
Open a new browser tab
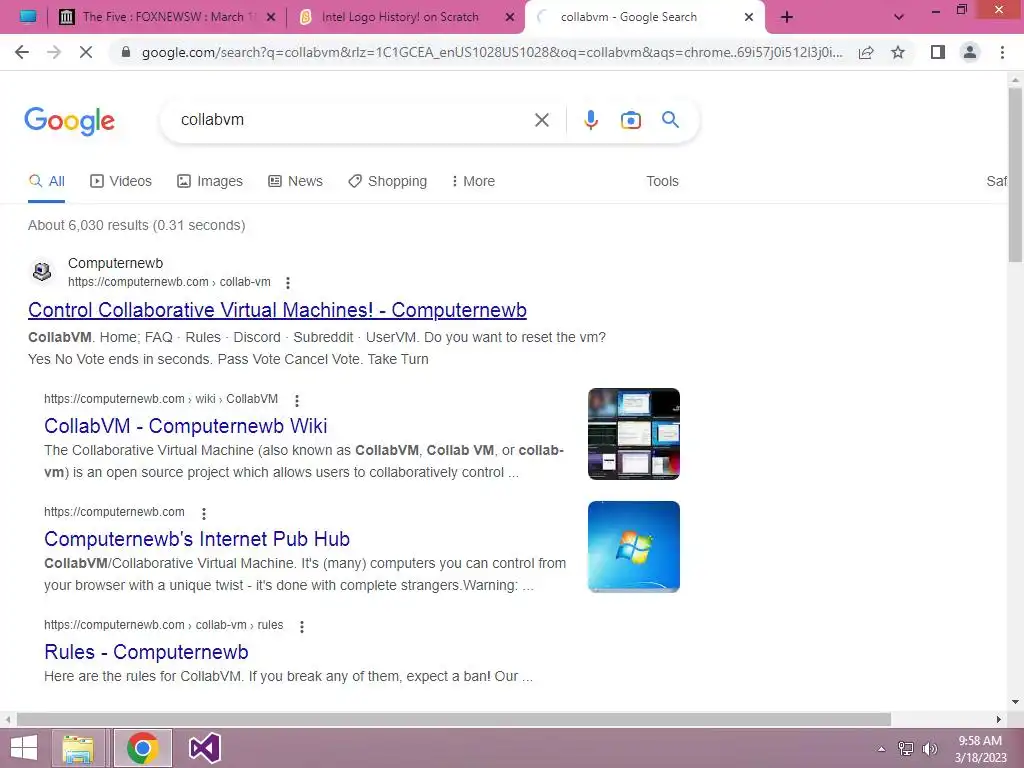click(x=787, y=17)
